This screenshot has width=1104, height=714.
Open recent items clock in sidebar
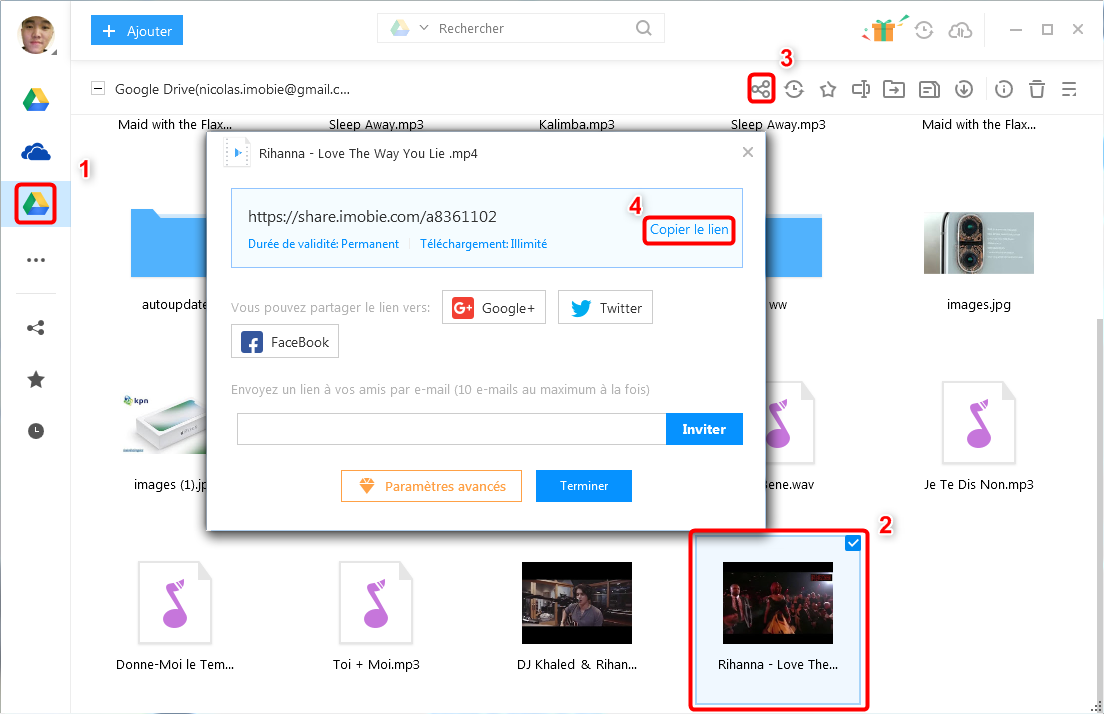click(36, 431)
